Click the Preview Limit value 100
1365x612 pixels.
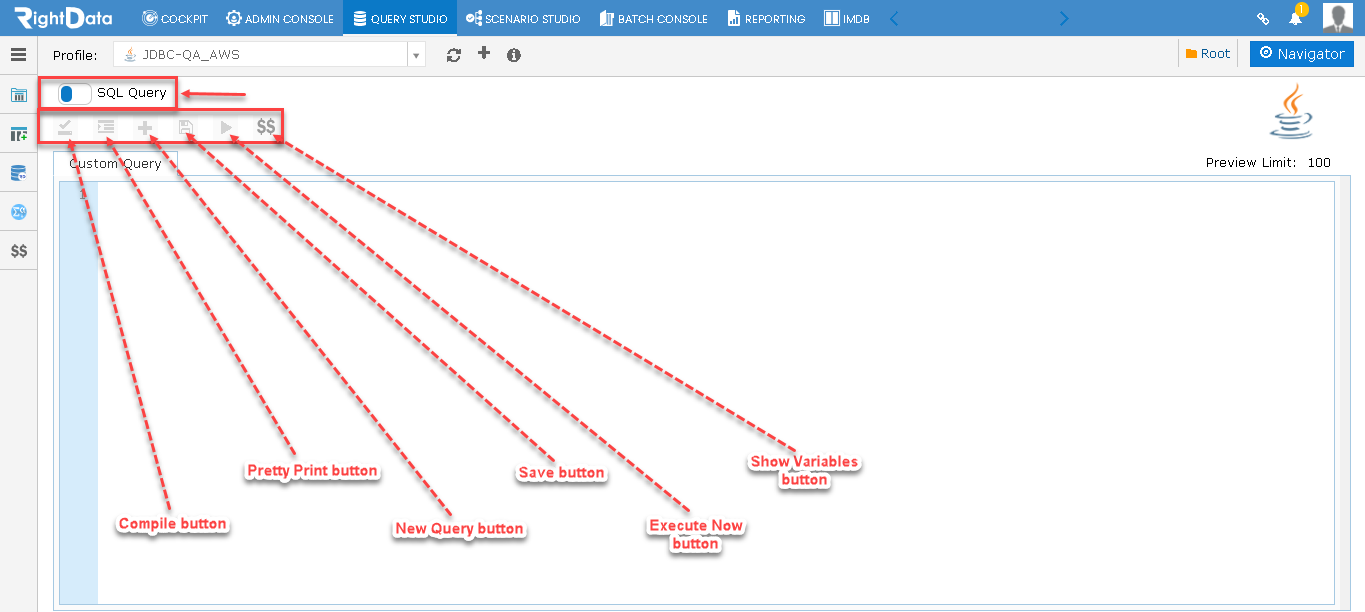point(1319,163)
